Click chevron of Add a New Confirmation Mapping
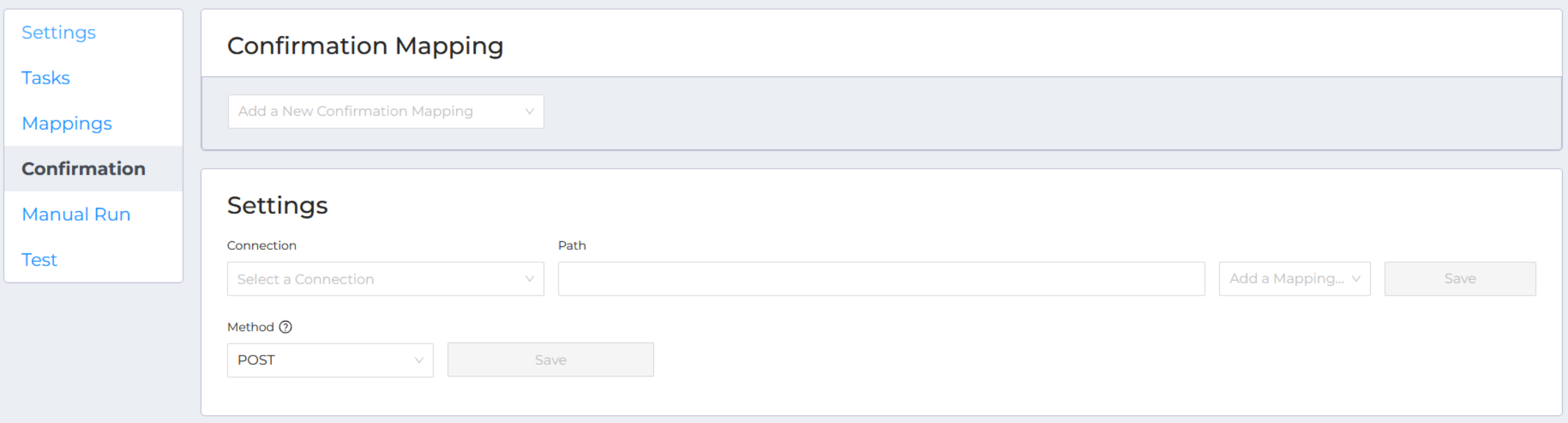The height and width of the screenshot is (423, 1568). click(530, 112)
